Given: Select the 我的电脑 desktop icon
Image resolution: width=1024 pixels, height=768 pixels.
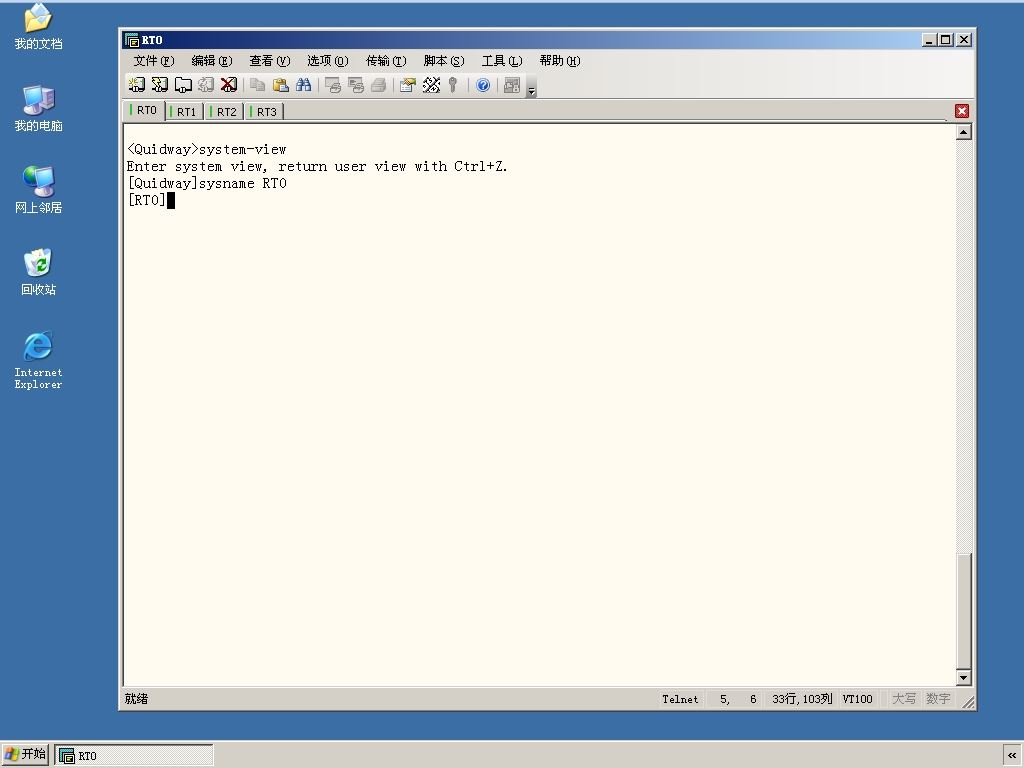Looking at the screenshot, I should tap(39, 108).
